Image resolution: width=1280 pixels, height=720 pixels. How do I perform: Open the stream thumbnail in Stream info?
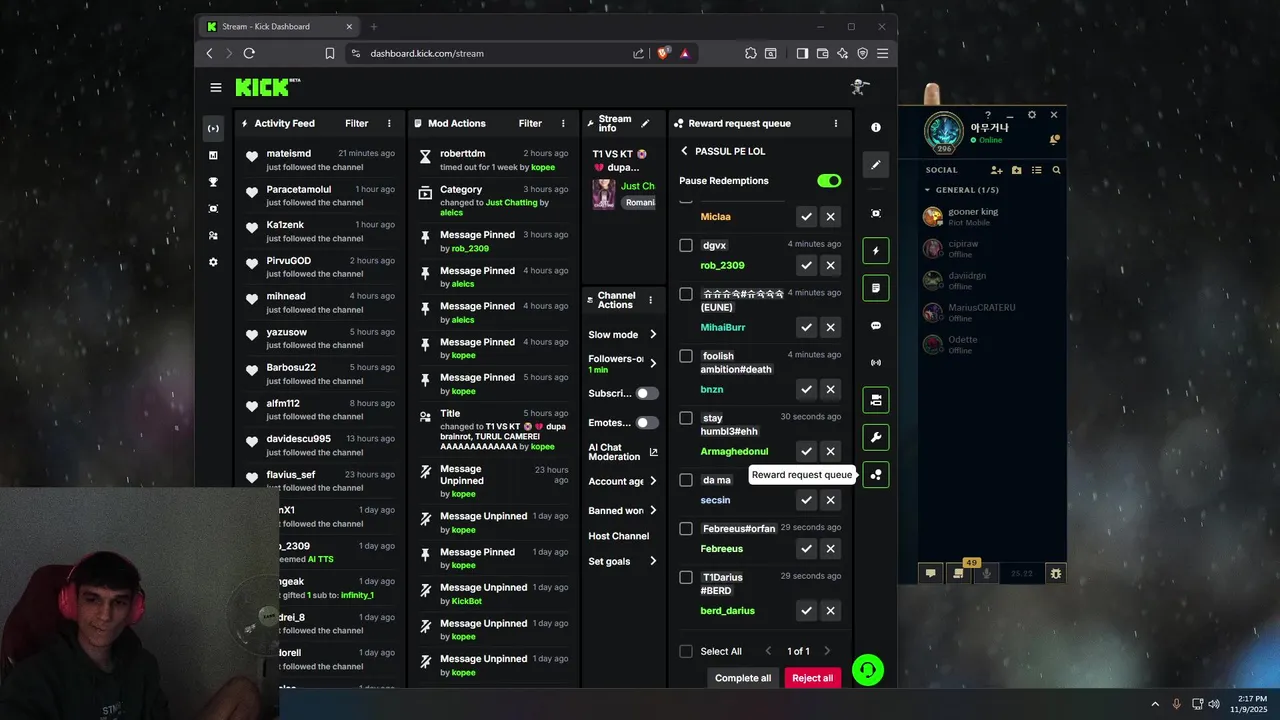[604, 194]
